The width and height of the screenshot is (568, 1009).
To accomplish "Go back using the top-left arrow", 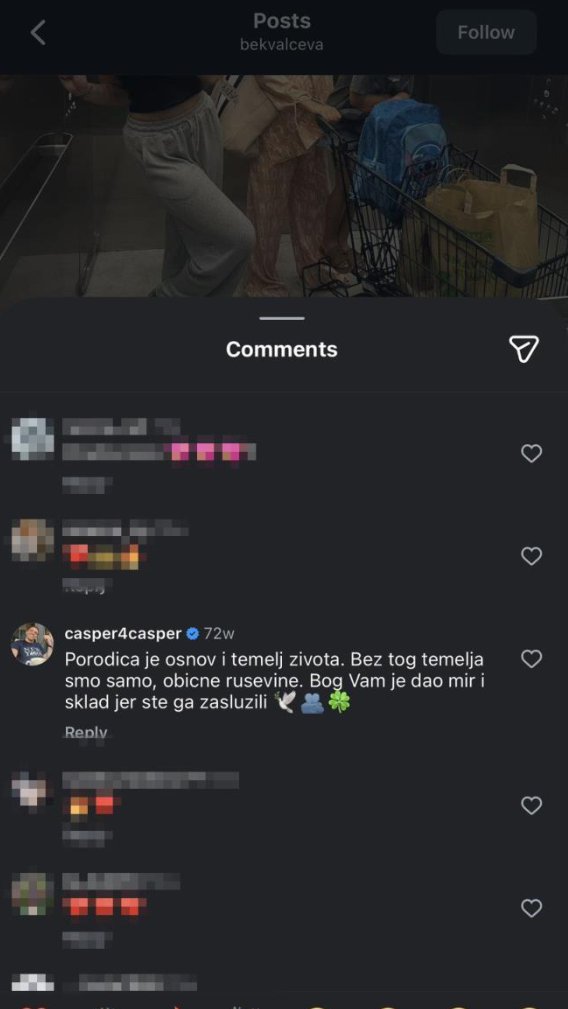I will point(39,32).
